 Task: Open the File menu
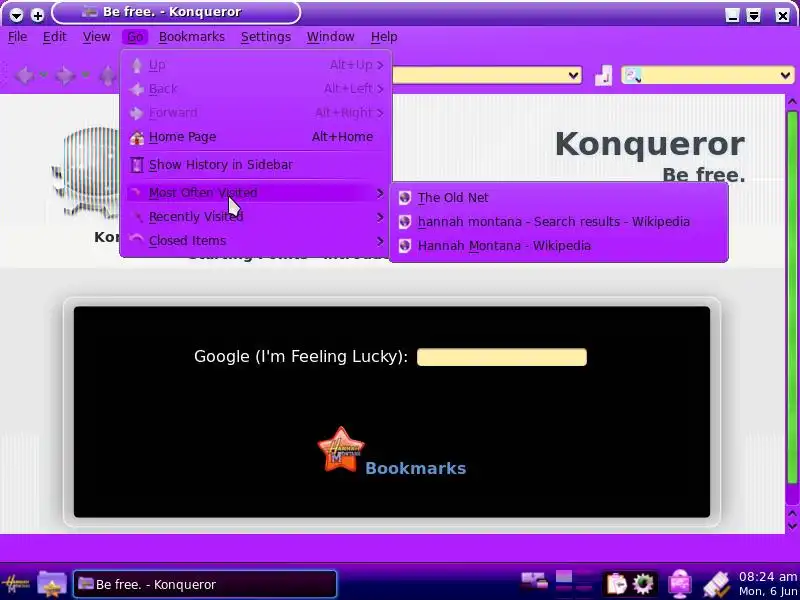(x=17, y=37)
